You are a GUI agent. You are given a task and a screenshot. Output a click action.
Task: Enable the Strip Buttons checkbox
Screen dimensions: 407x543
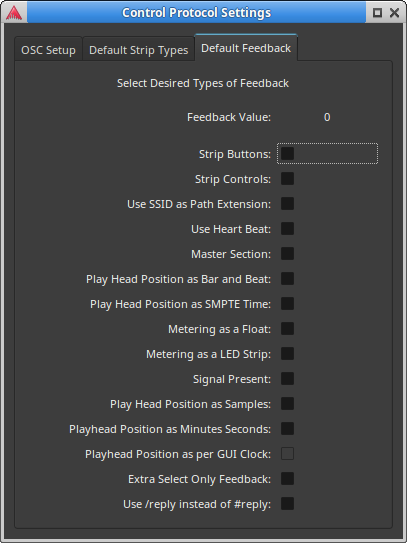click(287, 154)
